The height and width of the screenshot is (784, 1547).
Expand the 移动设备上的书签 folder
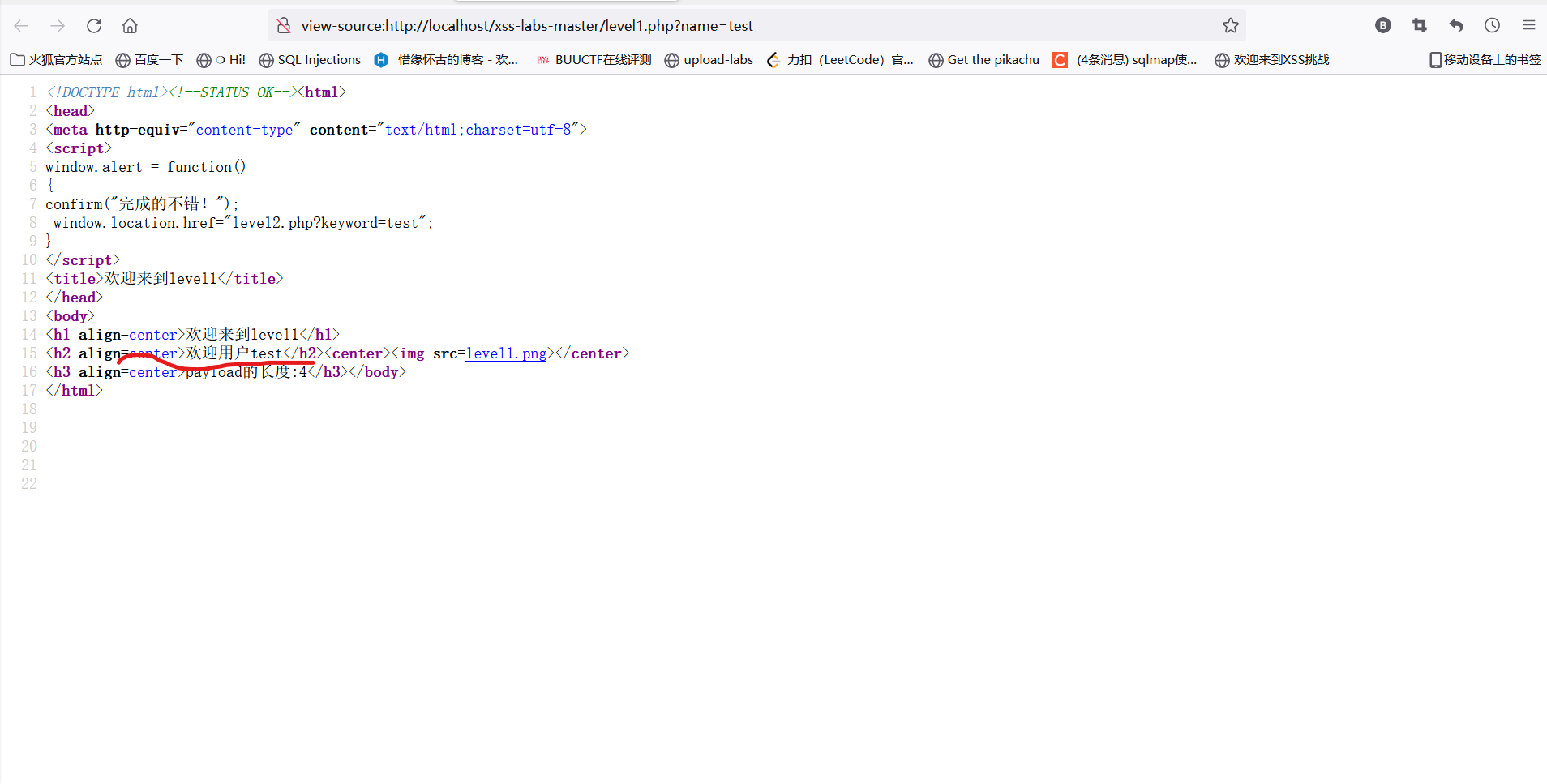(1485, 60)
